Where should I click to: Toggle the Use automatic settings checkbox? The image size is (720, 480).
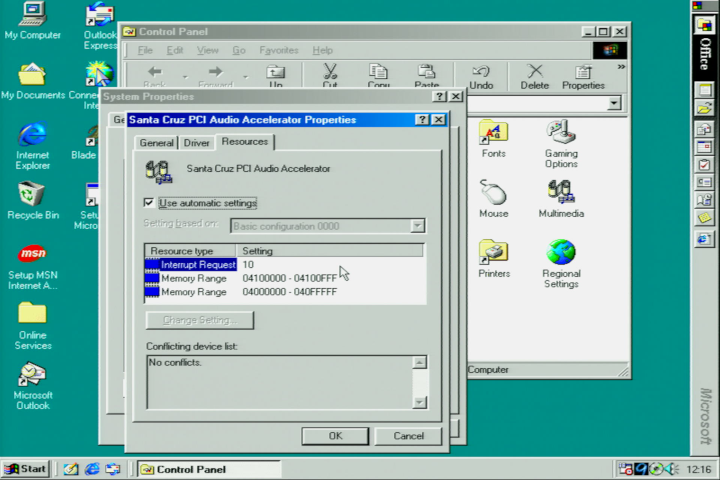pyautogui.click(x=148, y=203)
